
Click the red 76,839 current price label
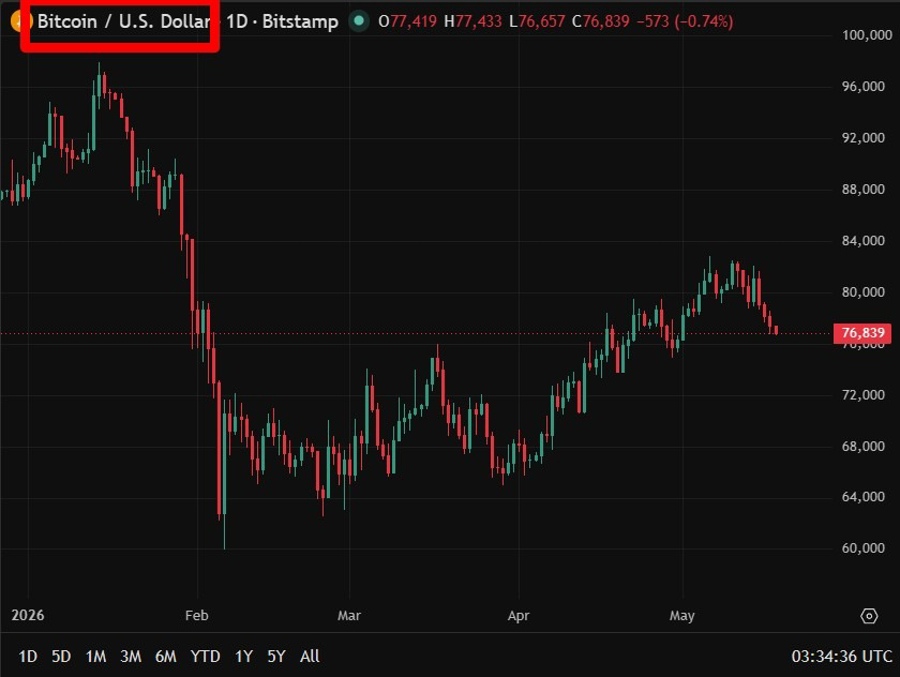pos(863,333)
